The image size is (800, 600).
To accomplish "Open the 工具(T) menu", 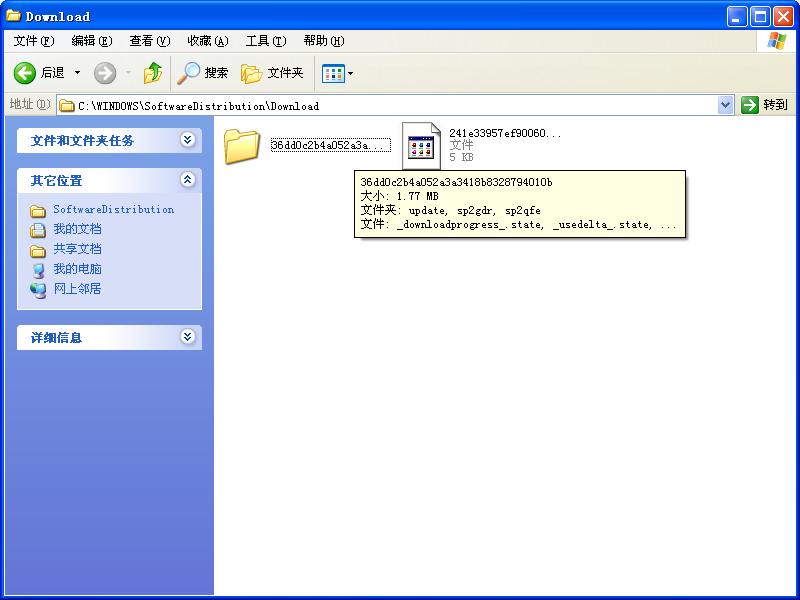I will tap(266, 41).
